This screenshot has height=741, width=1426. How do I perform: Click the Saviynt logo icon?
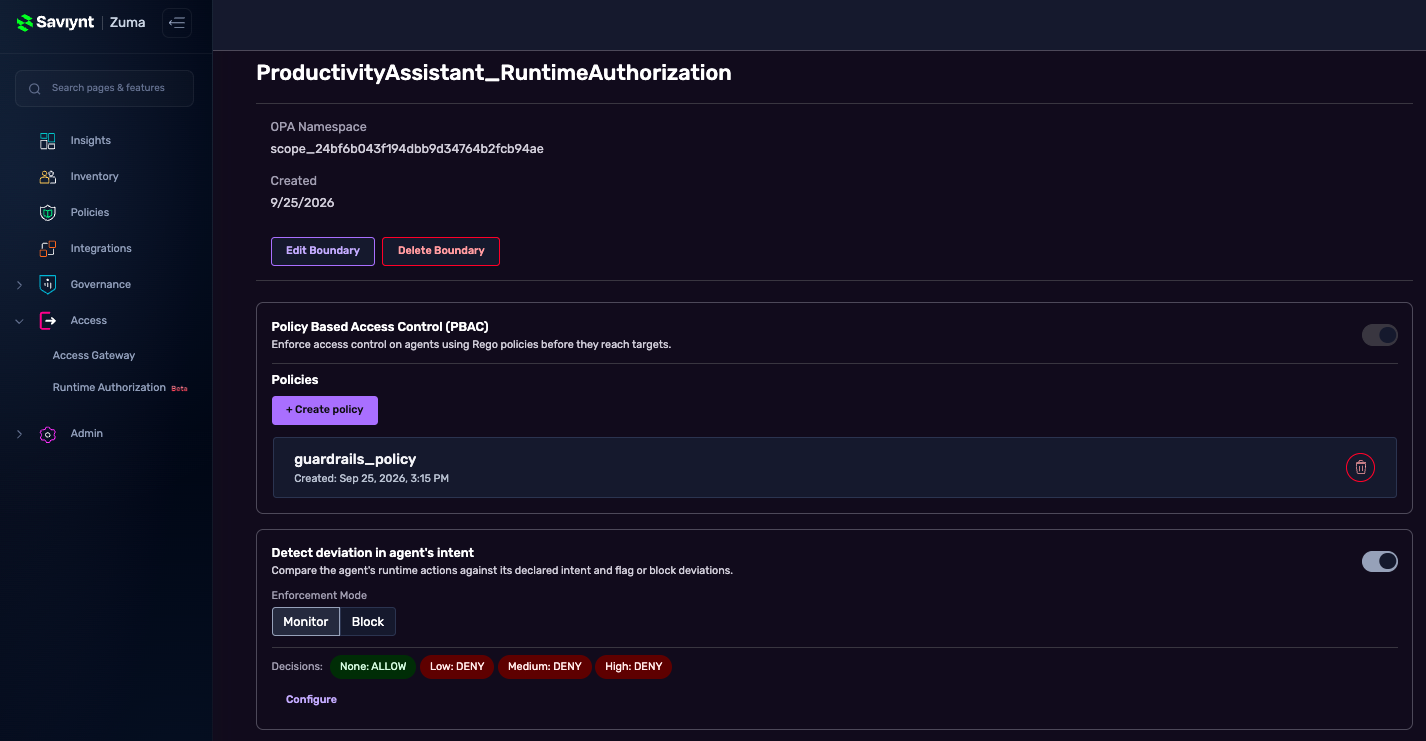point(25,23)
